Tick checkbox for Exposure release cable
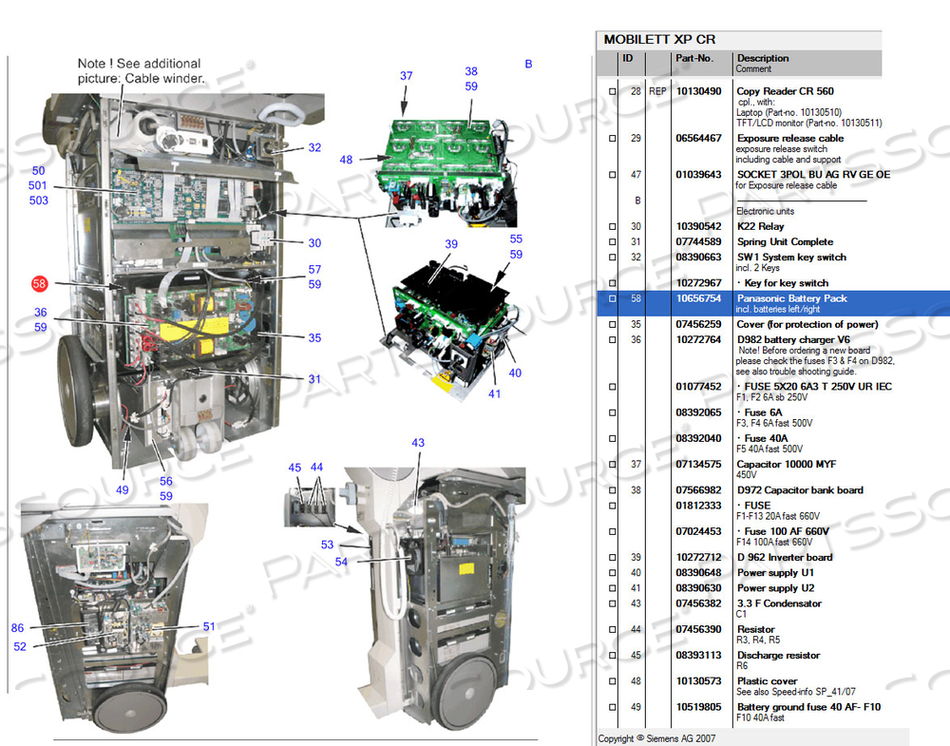The image size is (950, 746). point(613,138)
